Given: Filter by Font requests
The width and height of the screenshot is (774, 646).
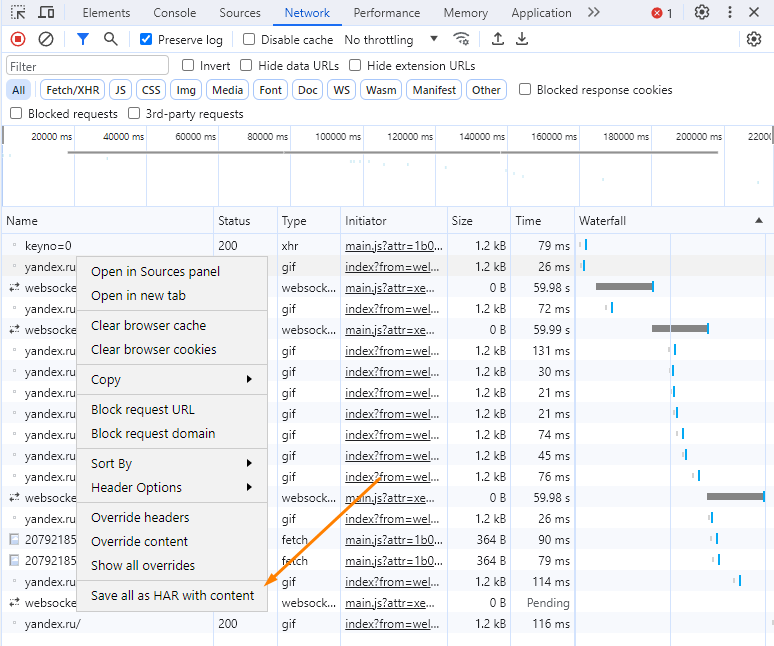Looking at the screenshot, I should coord(270,90).
